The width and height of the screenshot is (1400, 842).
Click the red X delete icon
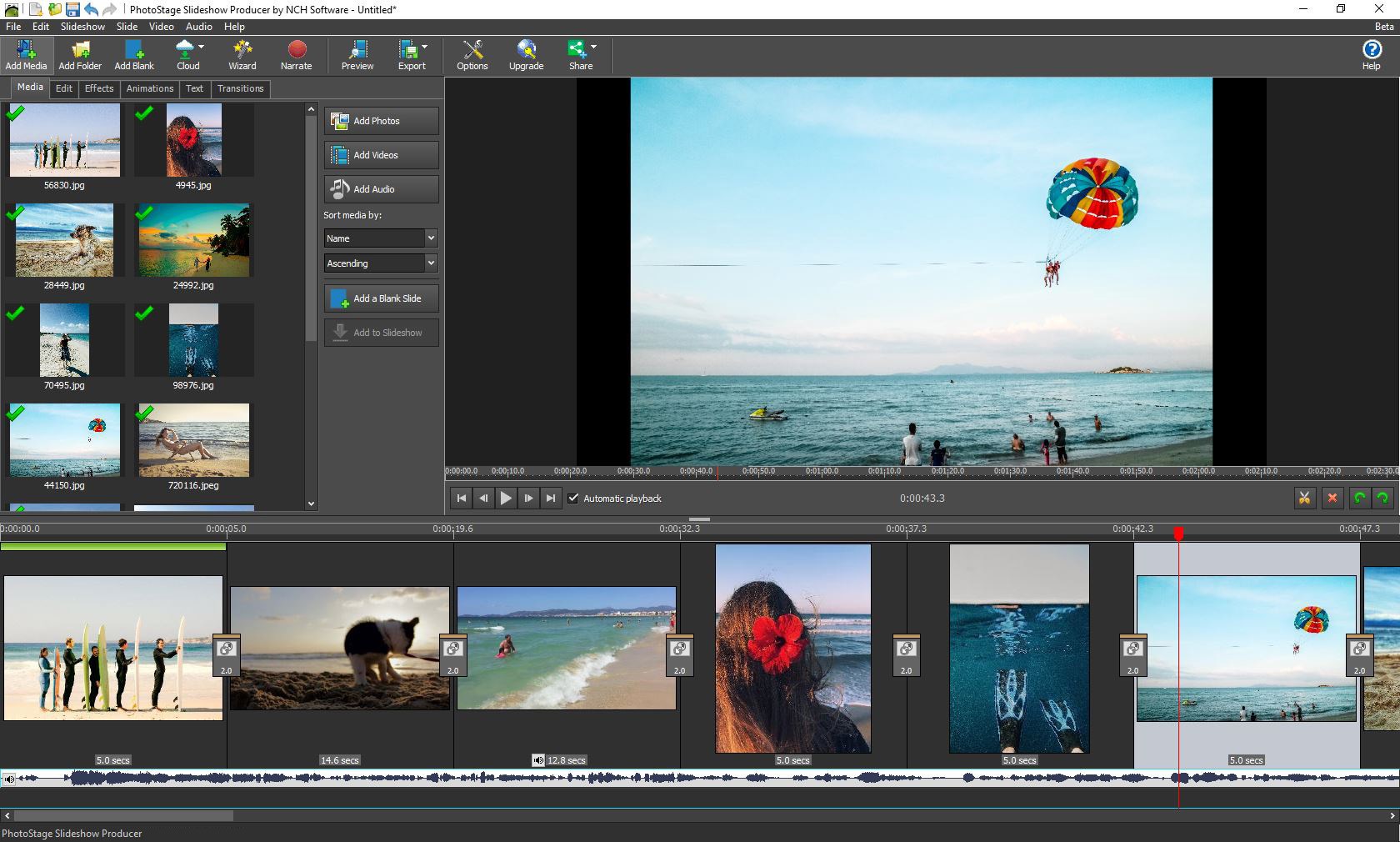[1332, 498]
